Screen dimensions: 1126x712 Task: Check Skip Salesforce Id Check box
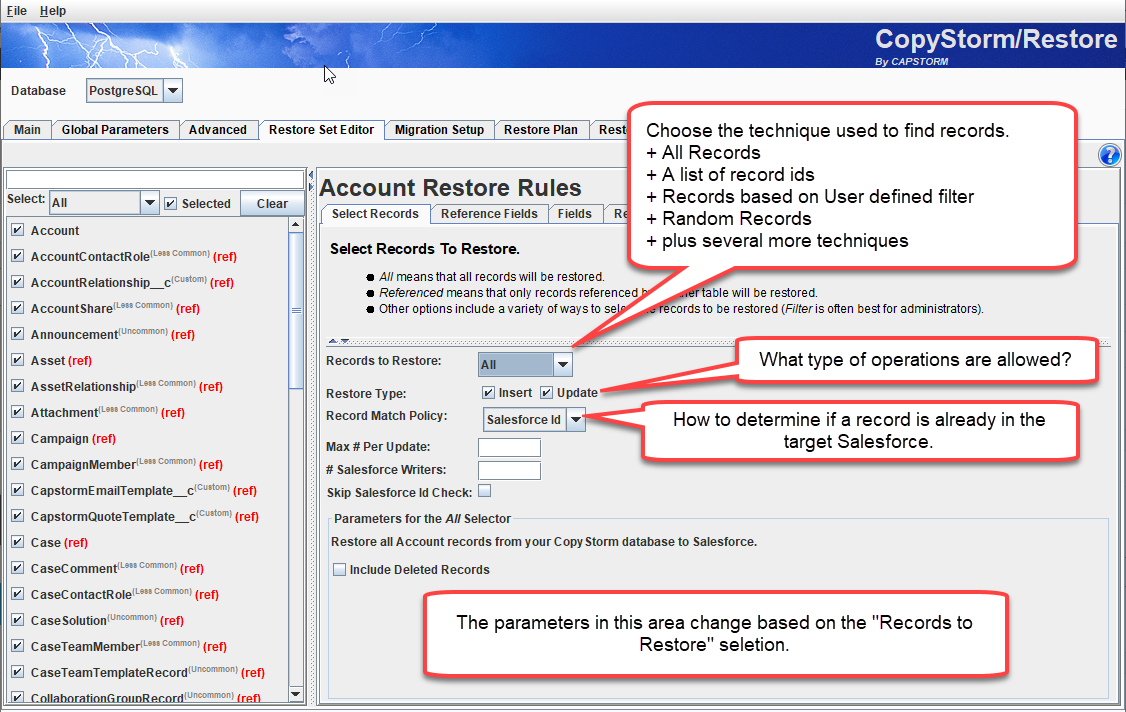pos(485,491)
